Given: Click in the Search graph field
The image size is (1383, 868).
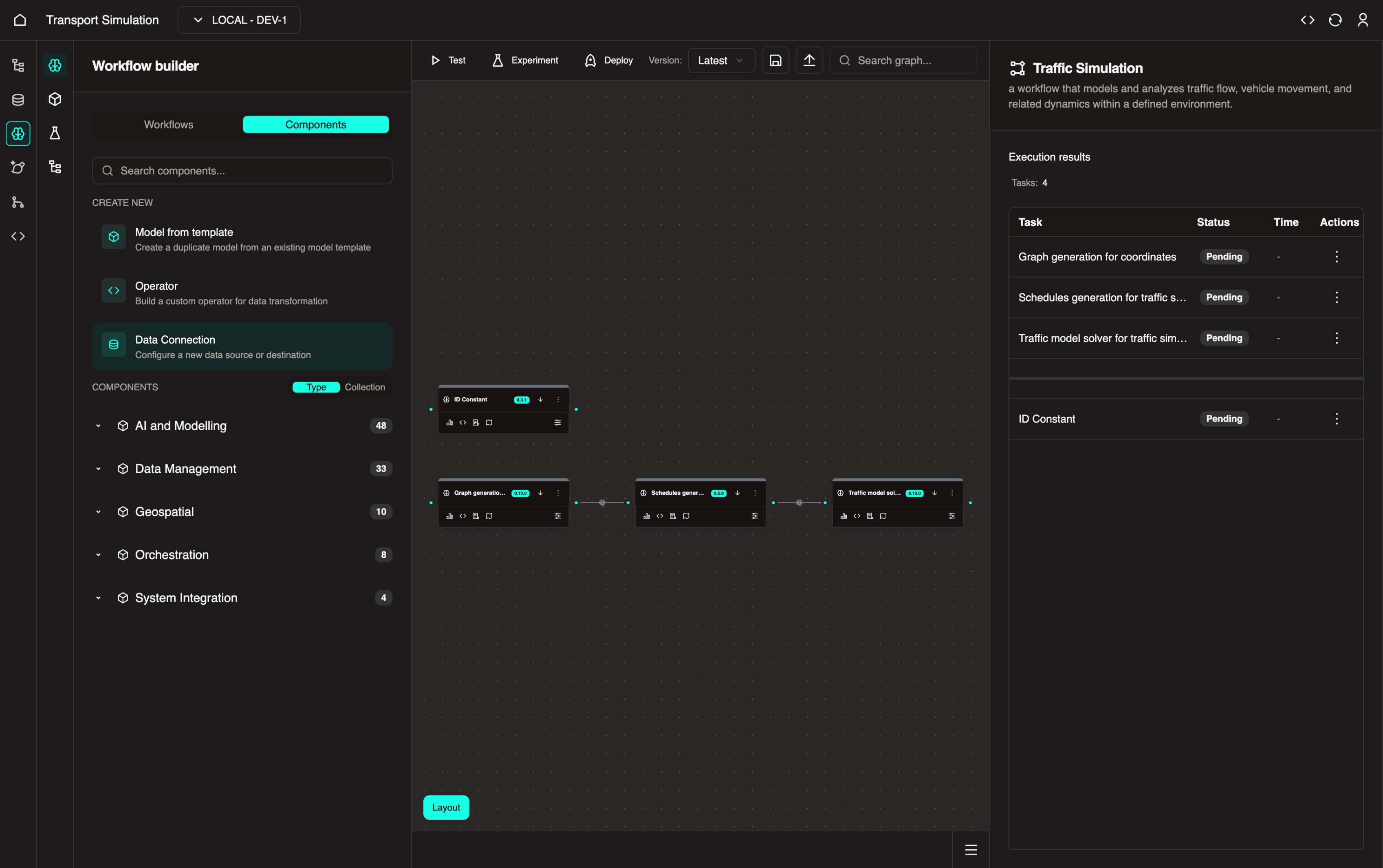Looking at the screenshot, I should coord(903,60).
